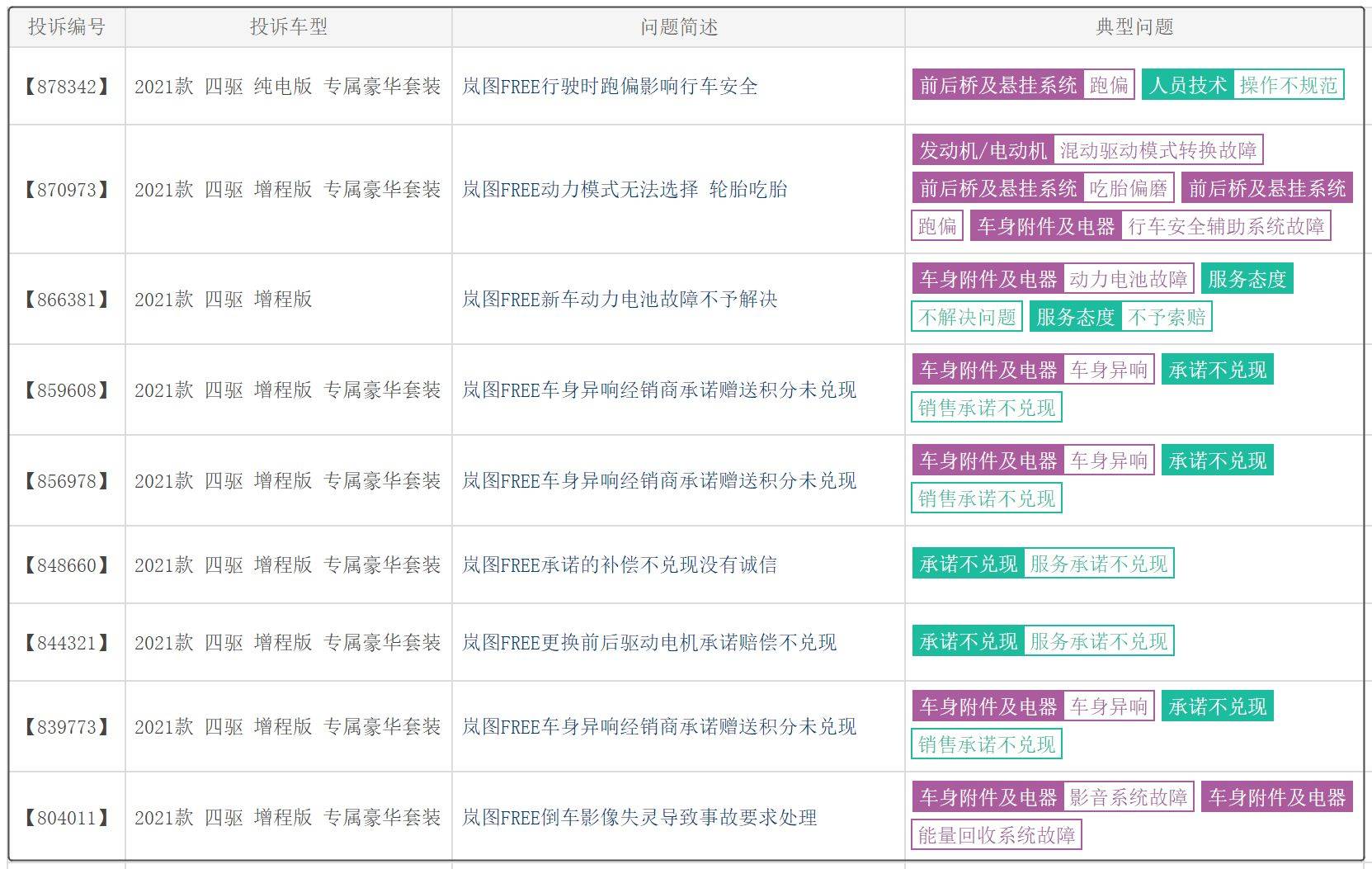Select complaint number 【870973】
This screenshot has height=869, width=1372.
pyautogui.click(x=67, y=189)
